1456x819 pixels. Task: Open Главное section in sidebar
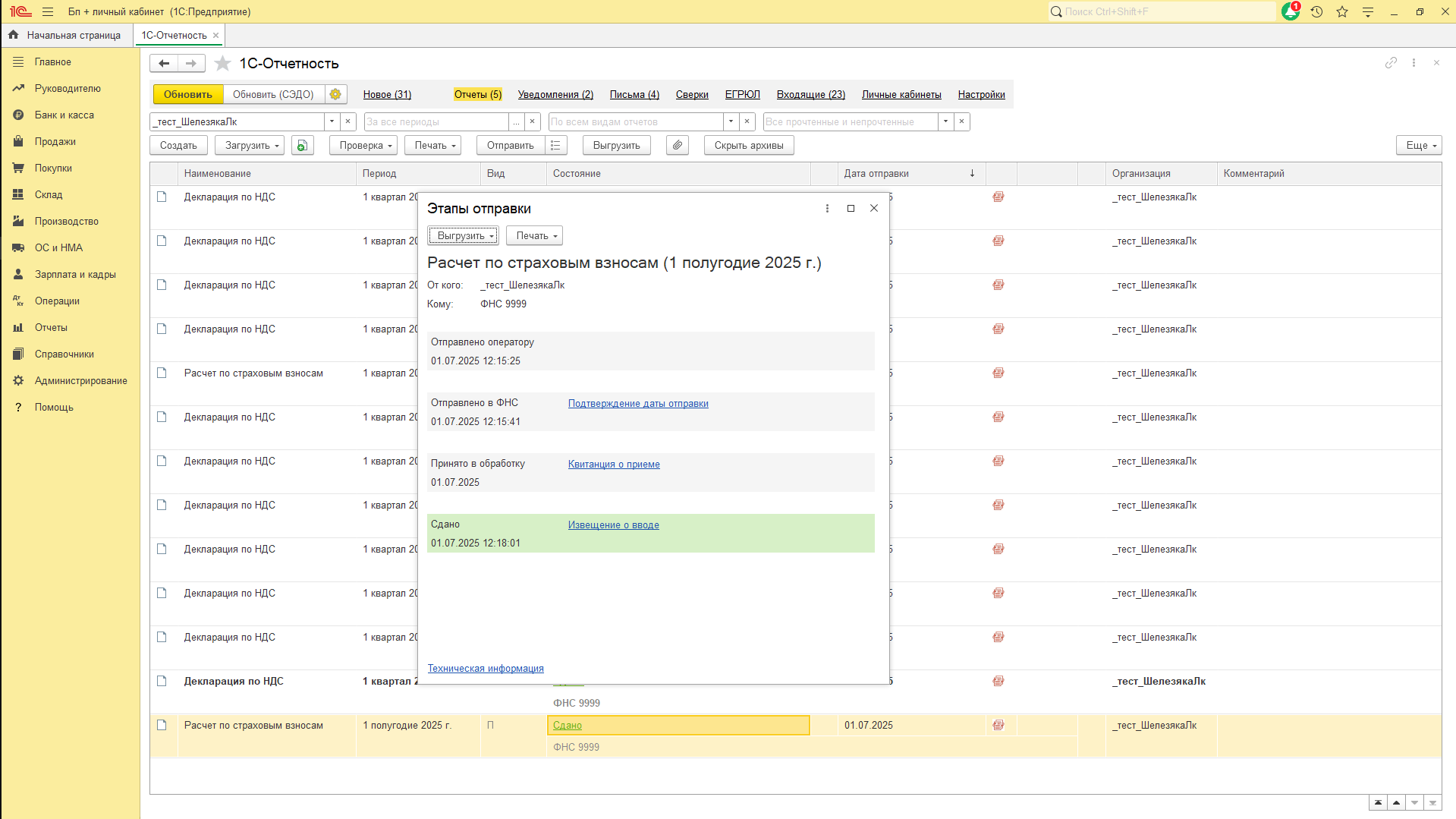53,62
